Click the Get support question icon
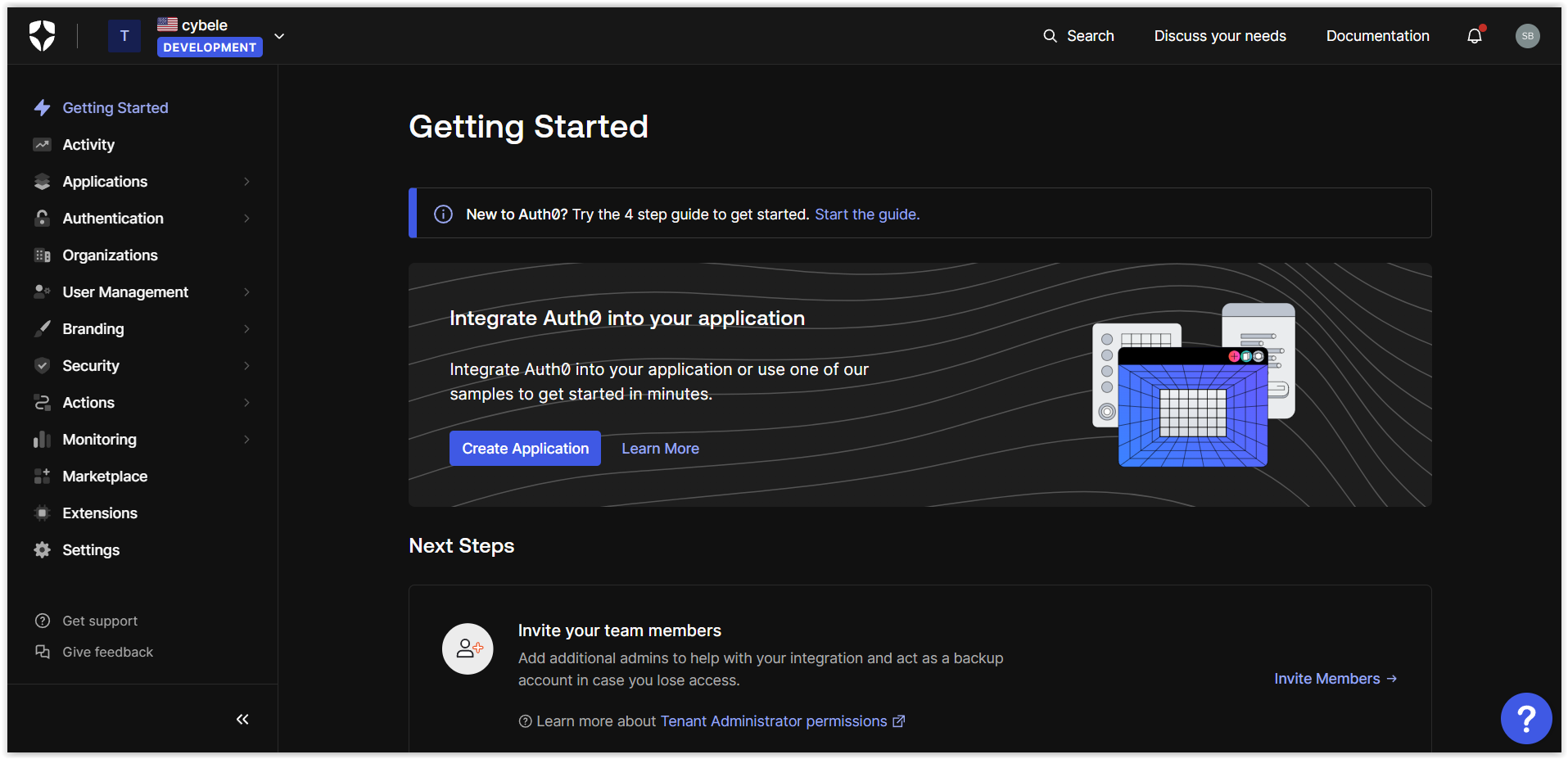The height and width of the screenshot is (759, 1568). click(43, 621)
